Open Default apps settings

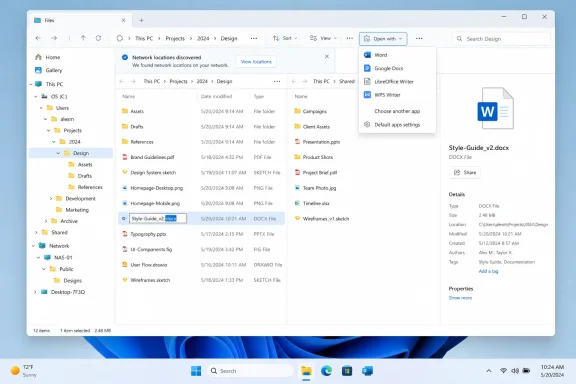[397, 125]
